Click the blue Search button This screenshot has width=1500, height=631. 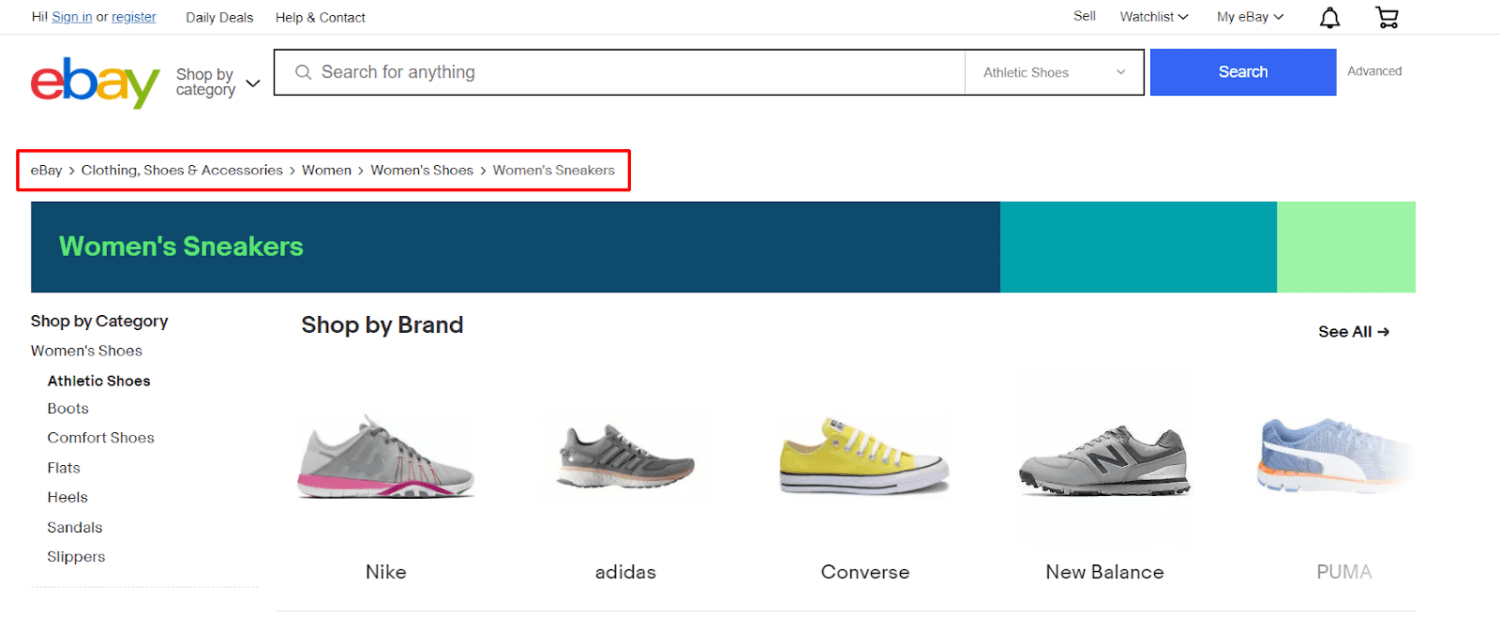tap(1242, 72)
